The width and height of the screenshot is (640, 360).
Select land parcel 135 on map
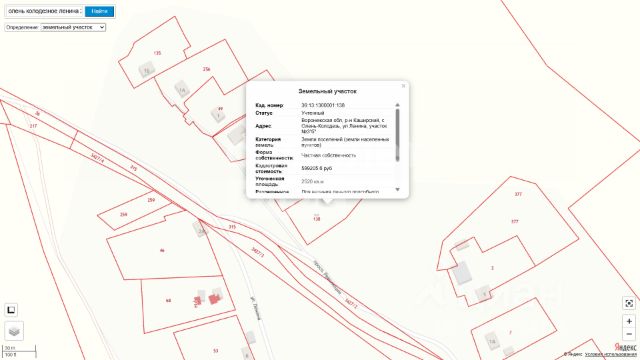click(157, 53)
